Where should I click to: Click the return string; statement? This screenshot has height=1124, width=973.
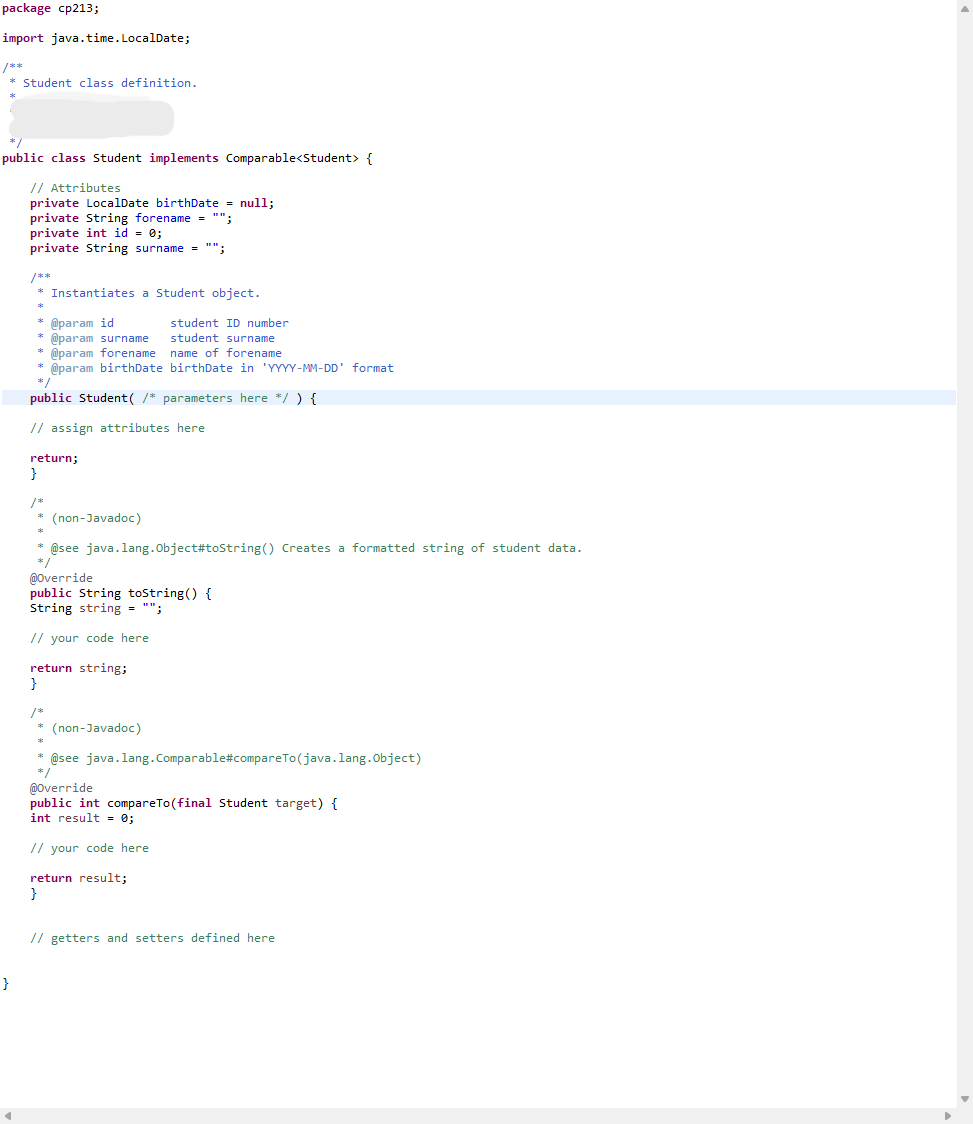[x=80, y=667]
